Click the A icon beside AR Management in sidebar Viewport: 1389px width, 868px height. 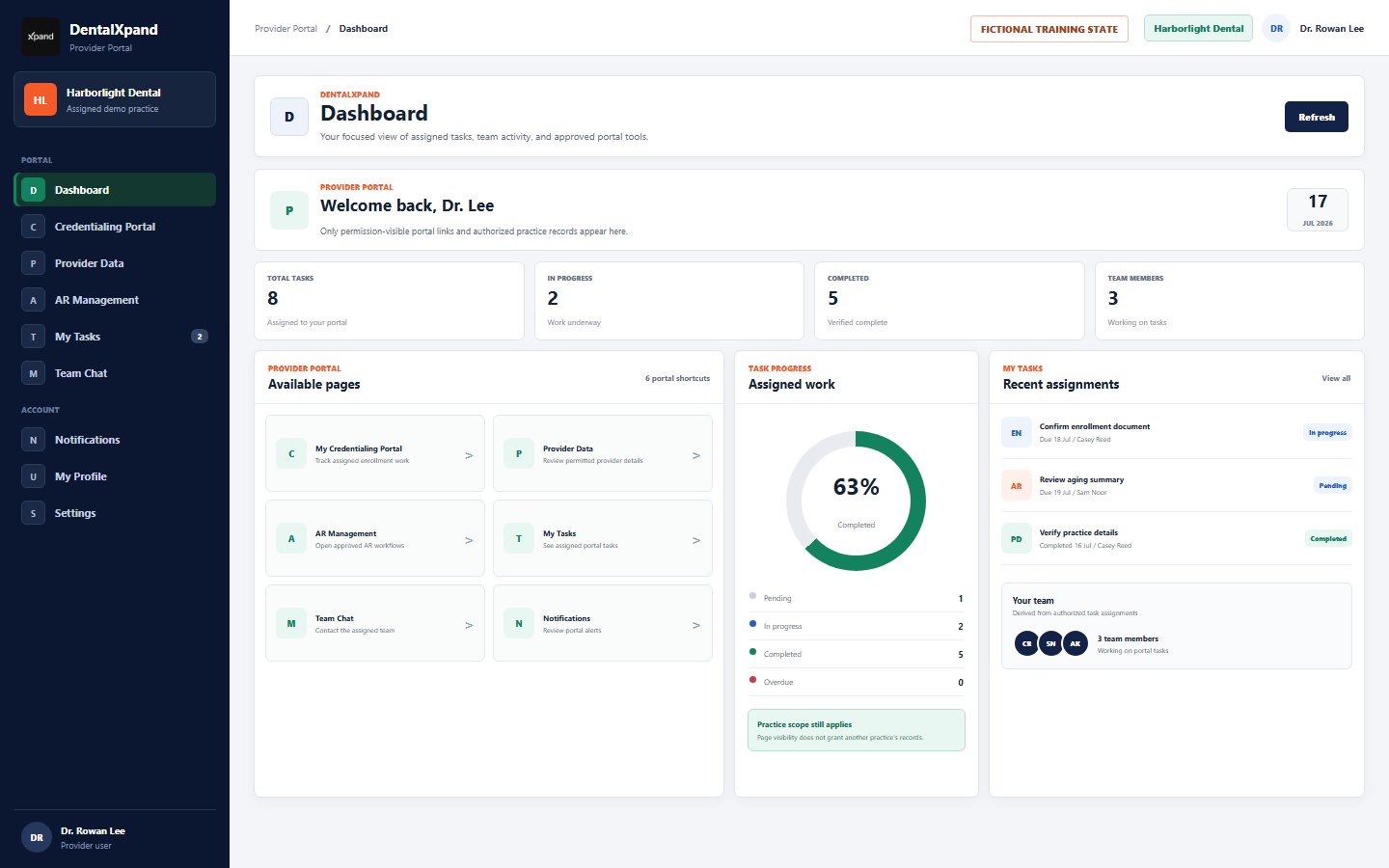tap(33, 300)
